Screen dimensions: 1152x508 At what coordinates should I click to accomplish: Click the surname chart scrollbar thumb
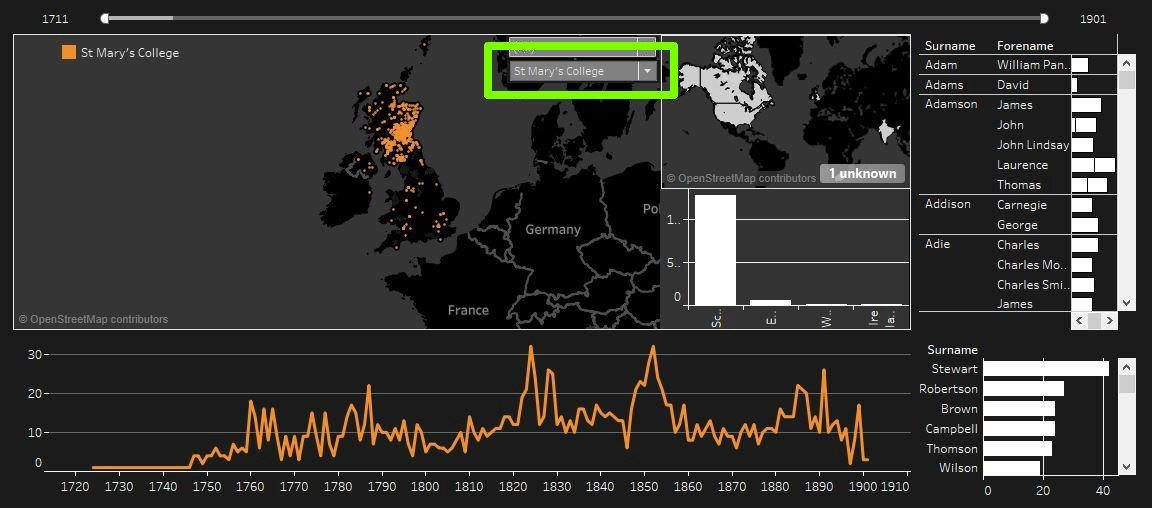point(1126,383)
